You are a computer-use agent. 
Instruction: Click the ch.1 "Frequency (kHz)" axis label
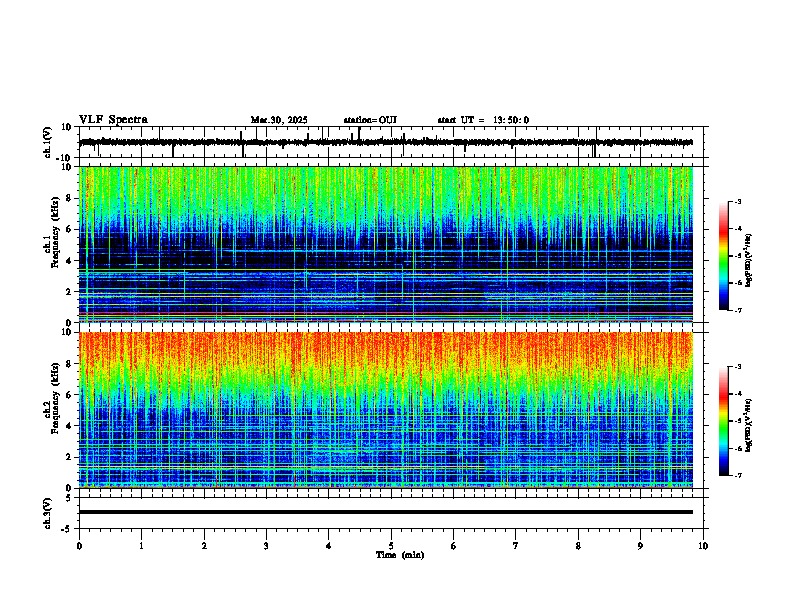tap(55, 232)
